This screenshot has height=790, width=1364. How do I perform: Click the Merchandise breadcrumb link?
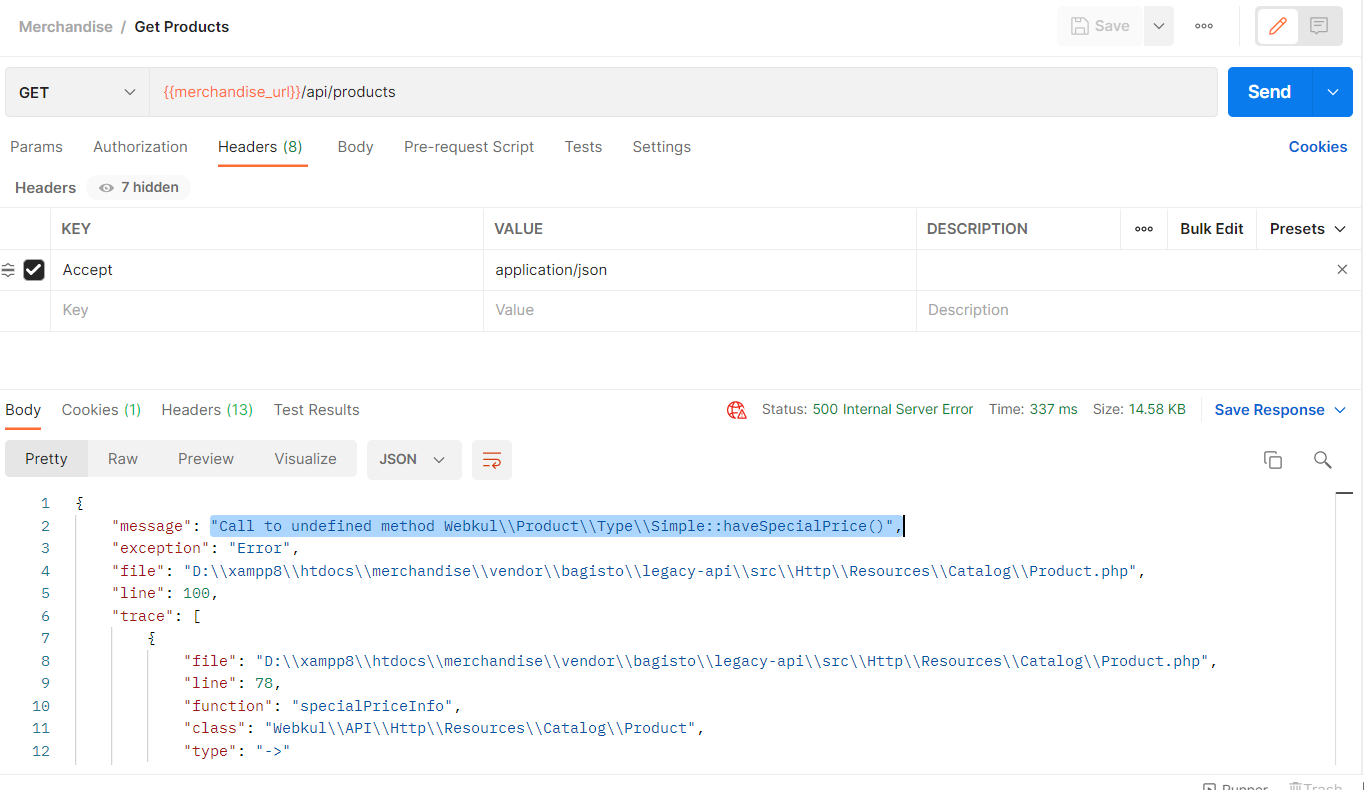[x=66, y=27]
